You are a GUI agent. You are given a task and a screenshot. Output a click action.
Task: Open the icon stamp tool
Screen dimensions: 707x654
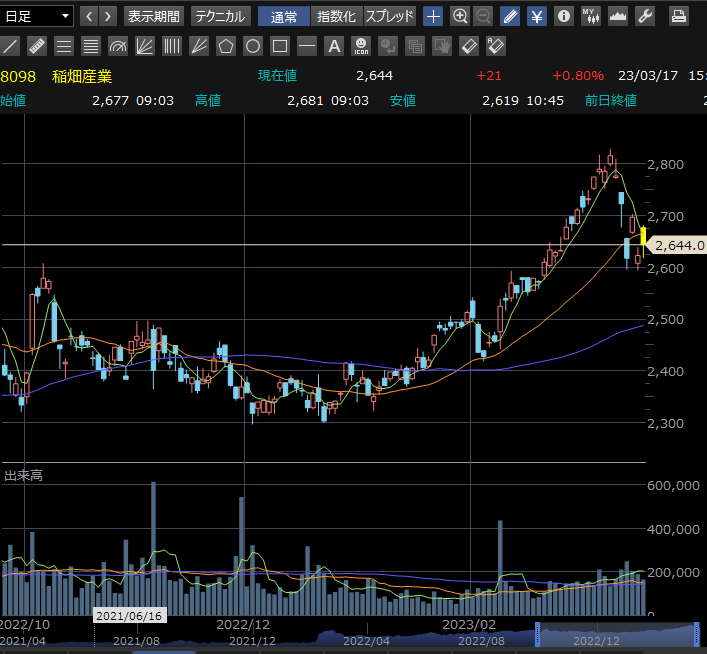pos(361,46)
